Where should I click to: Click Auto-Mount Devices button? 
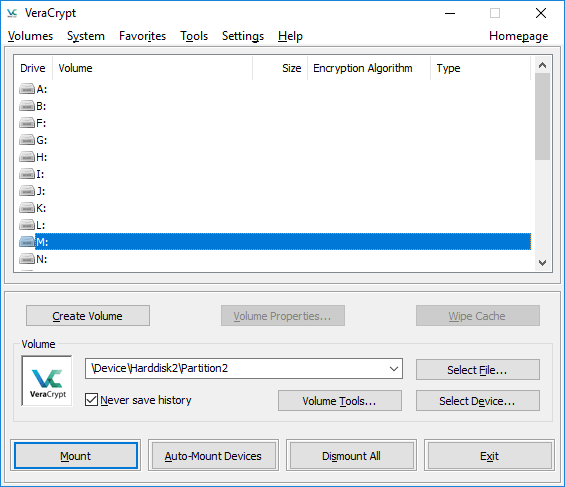tap(213, 456)
